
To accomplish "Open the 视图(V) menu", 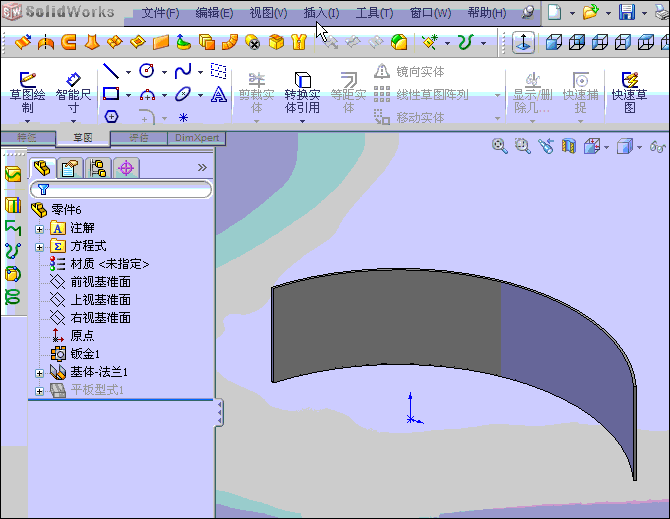I will [268, 13].
